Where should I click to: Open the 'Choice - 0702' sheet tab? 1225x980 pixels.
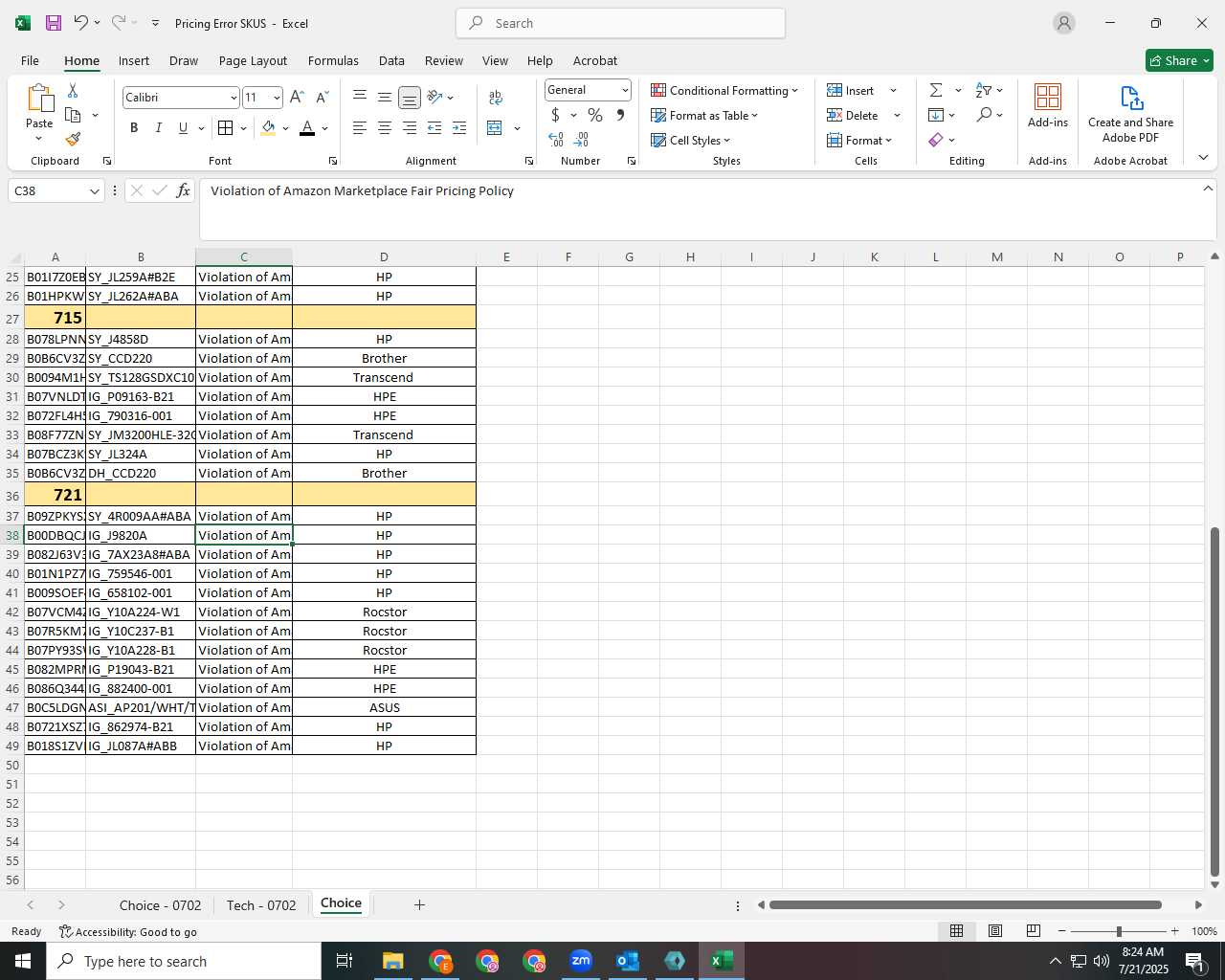click(160, 905)
